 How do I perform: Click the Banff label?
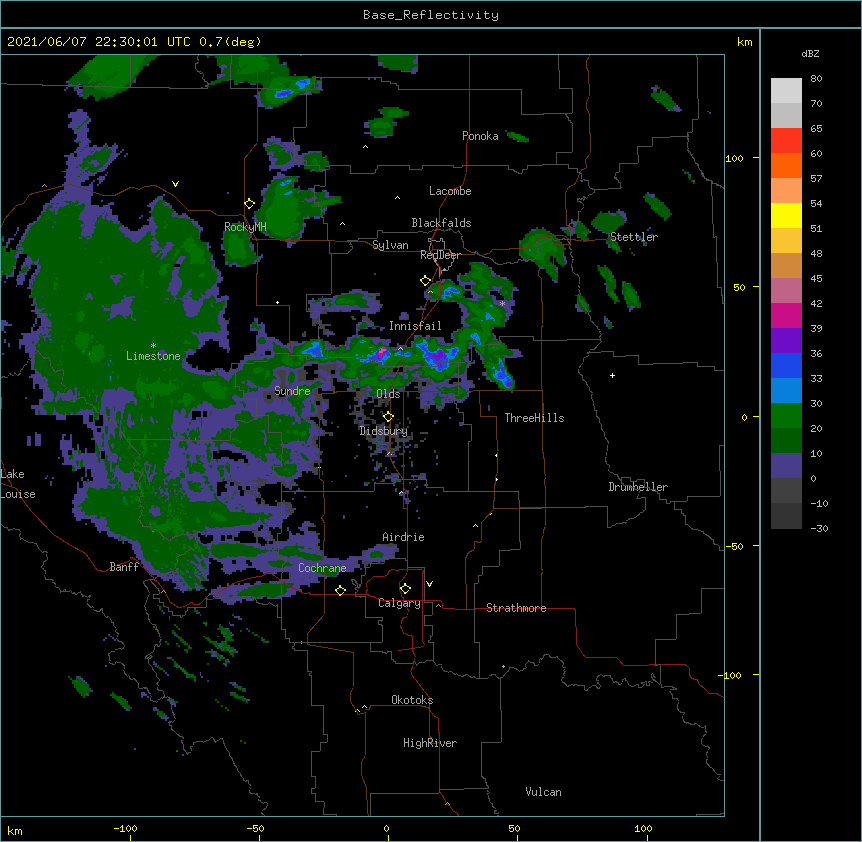[124, 567]
